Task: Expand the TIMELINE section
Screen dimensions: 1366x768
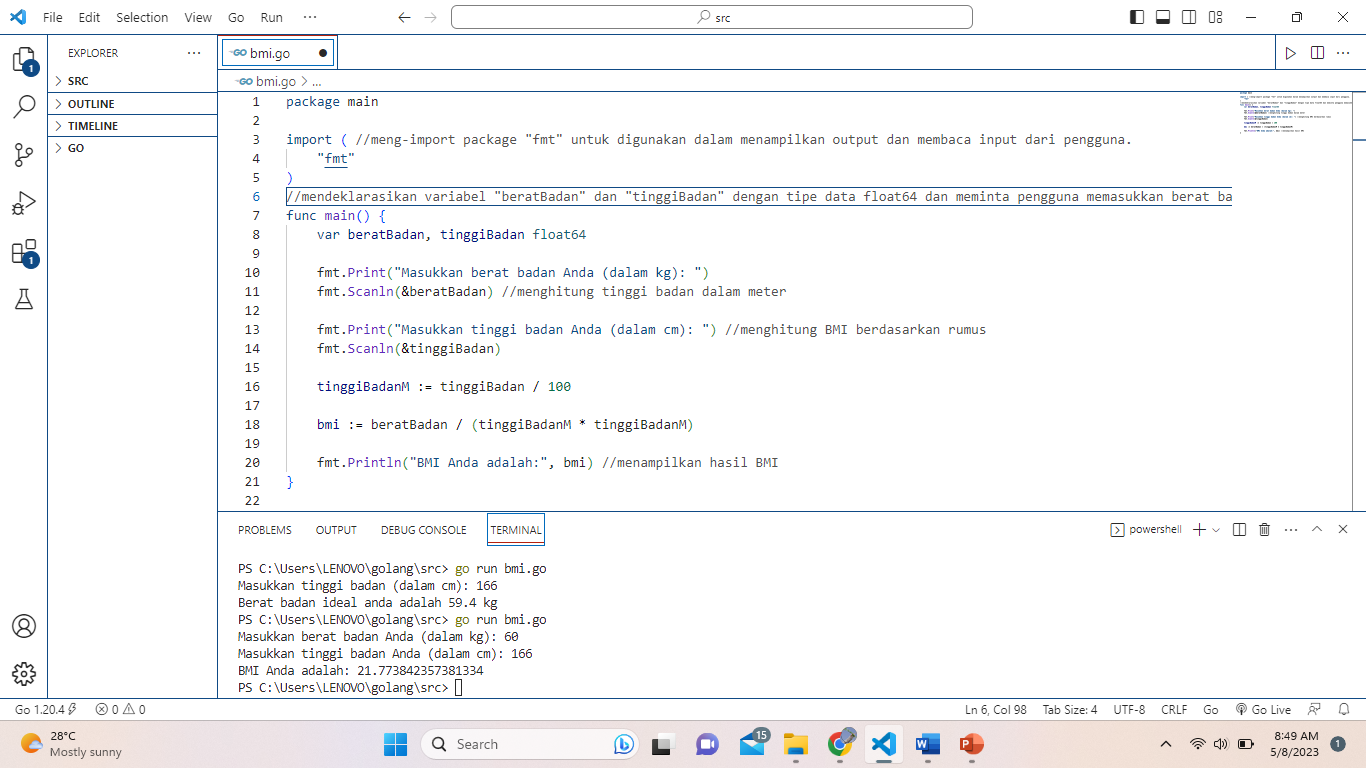Action: [132, 126]
